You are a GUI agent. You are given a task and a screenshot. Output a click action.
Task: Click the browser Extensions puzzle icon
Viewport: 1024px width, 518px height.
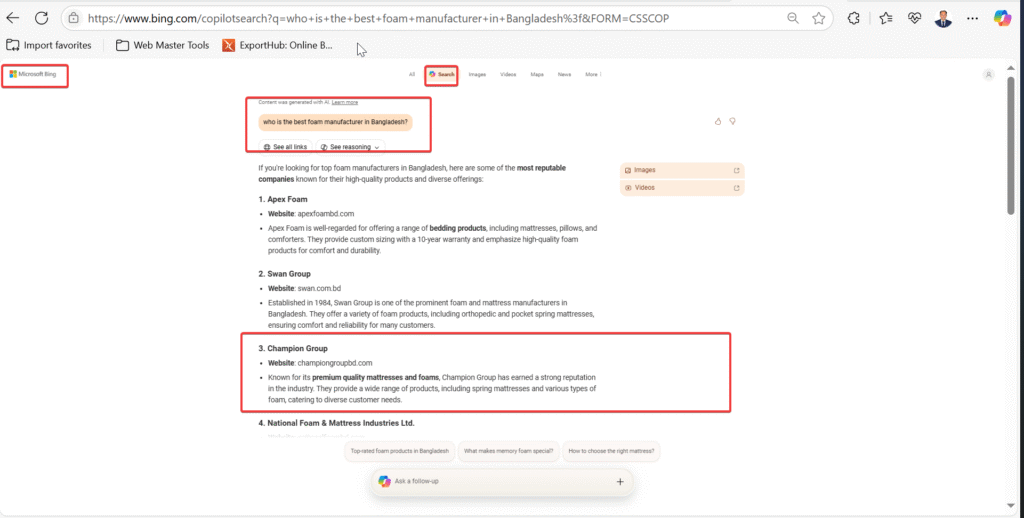click(x=853, y=18)
